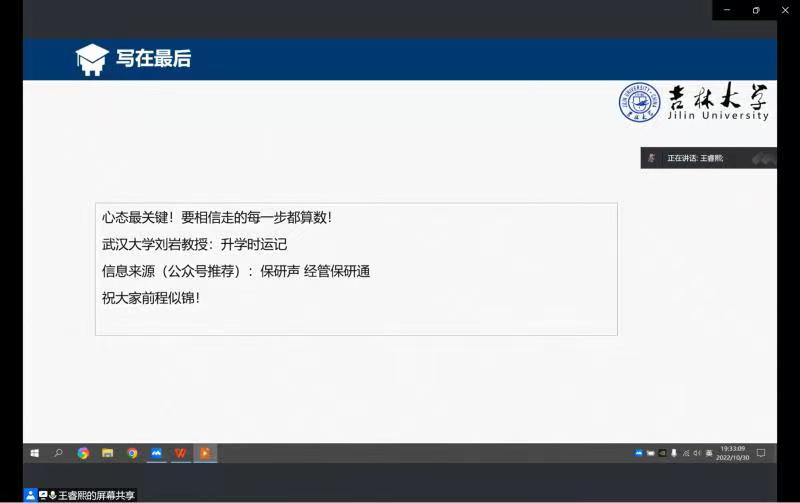Image resolution: width=800 pixels, height=503 pixels.
Task: Click the 王睿熙的屏幕共享 label
Action: pyautogui.click(x=95, y=495)
